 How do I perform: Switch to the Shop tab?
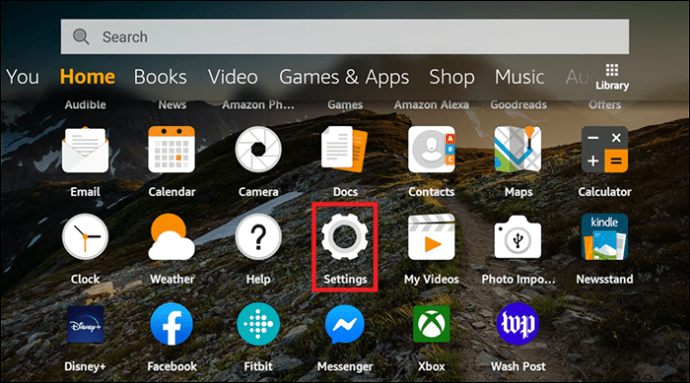(452, 77)
